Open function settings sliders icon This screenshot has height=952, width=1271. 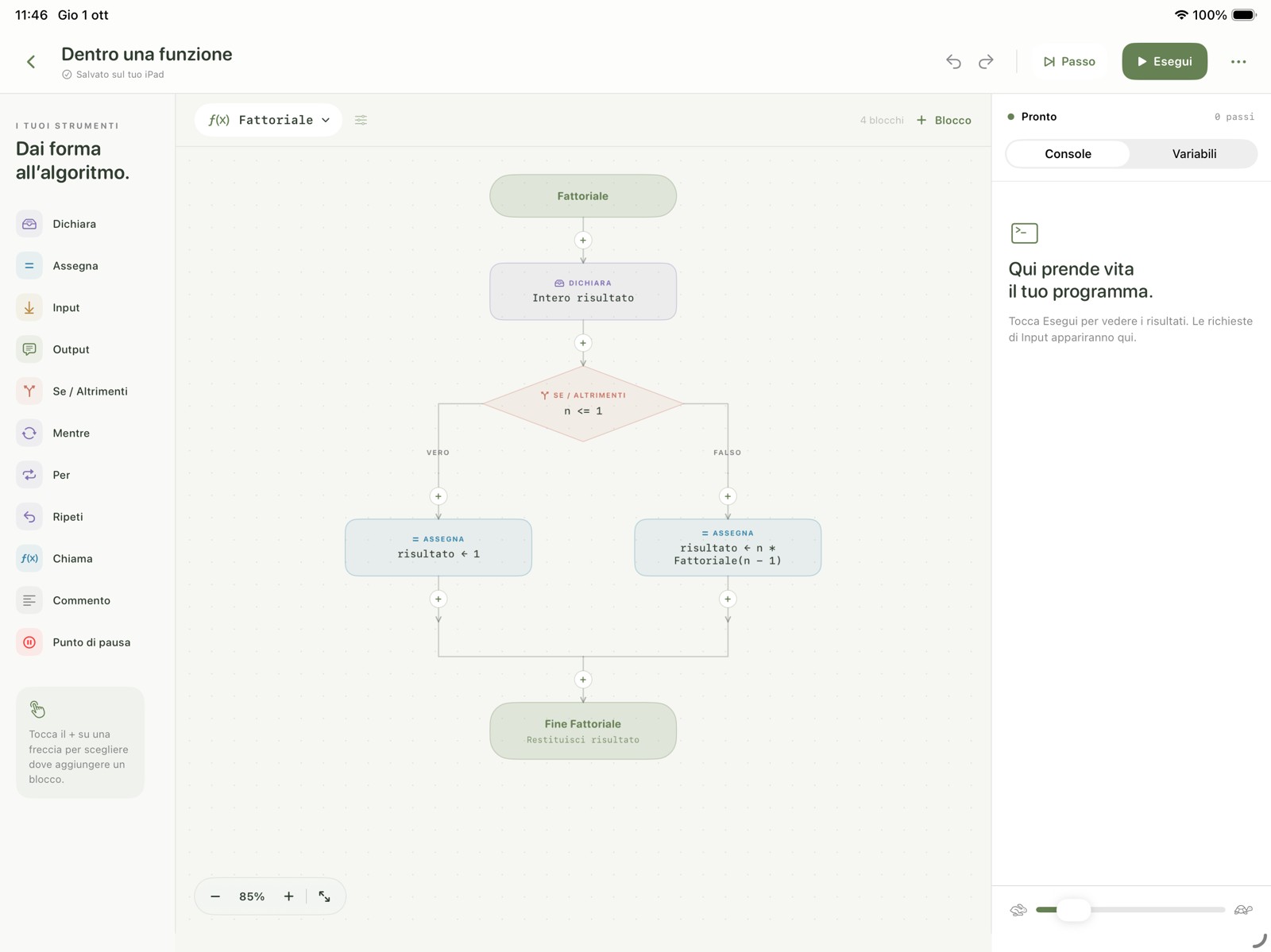point(361,120)
